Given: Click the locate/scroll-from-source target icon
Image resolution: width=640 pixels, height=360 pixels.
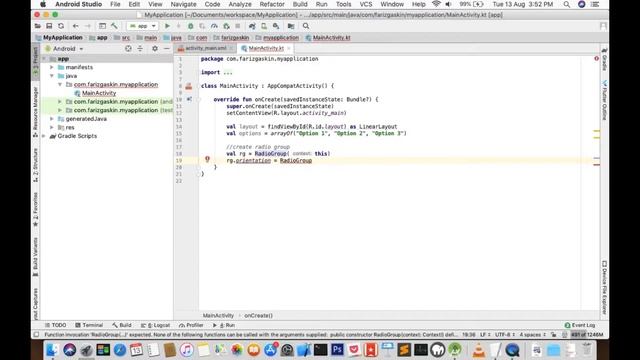Looking at the screenshot, I should [128, 49].
